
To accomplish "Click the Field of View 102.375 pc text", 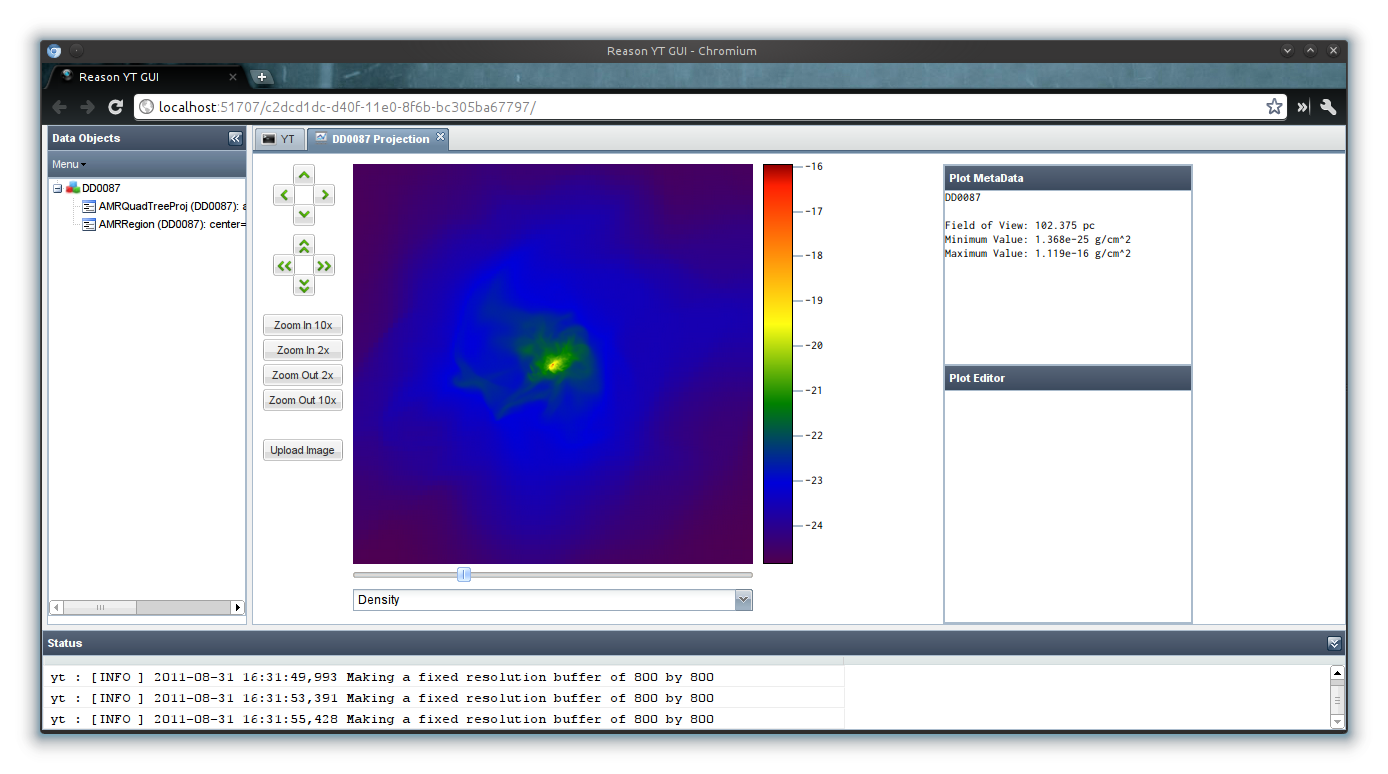I will click(x=1020, y=226).
